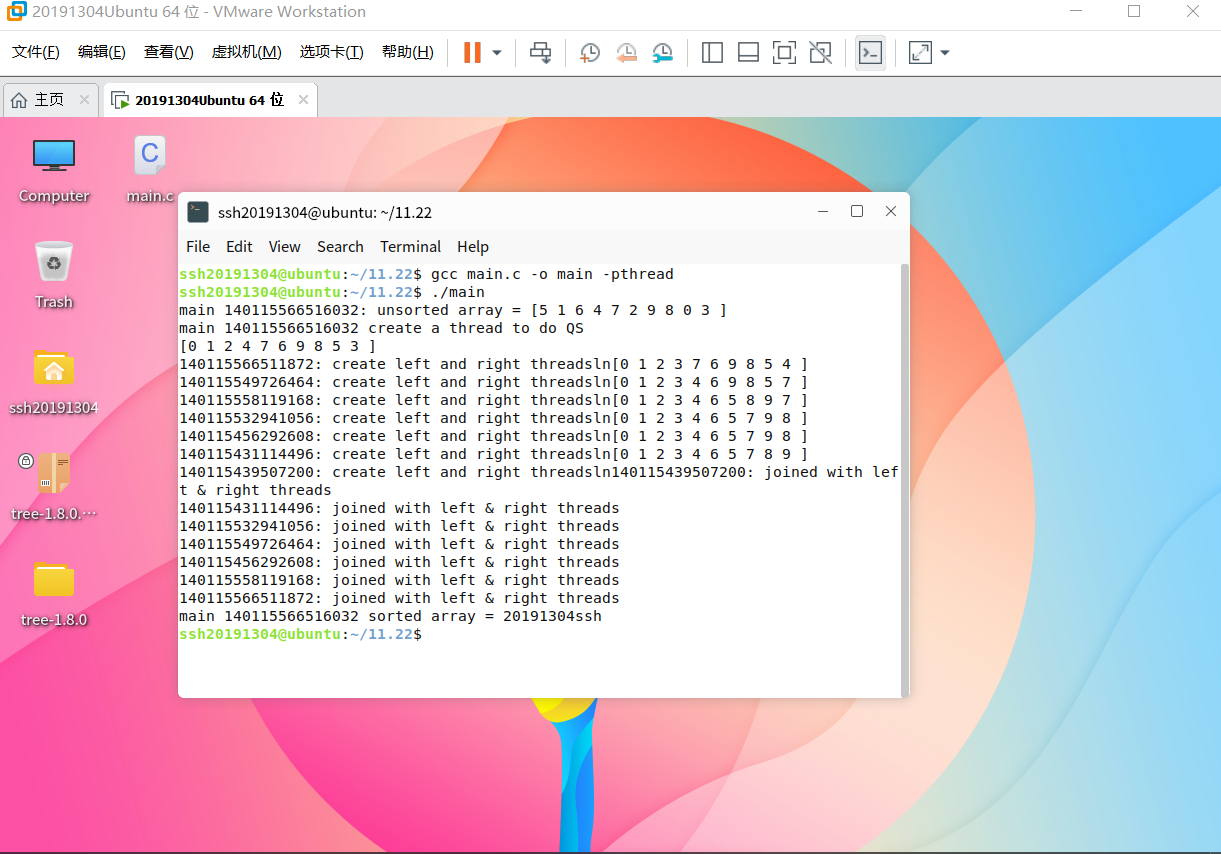1221x854 pixels.
Task: Click the './main' command line
Action: click(x=458, y=292)
